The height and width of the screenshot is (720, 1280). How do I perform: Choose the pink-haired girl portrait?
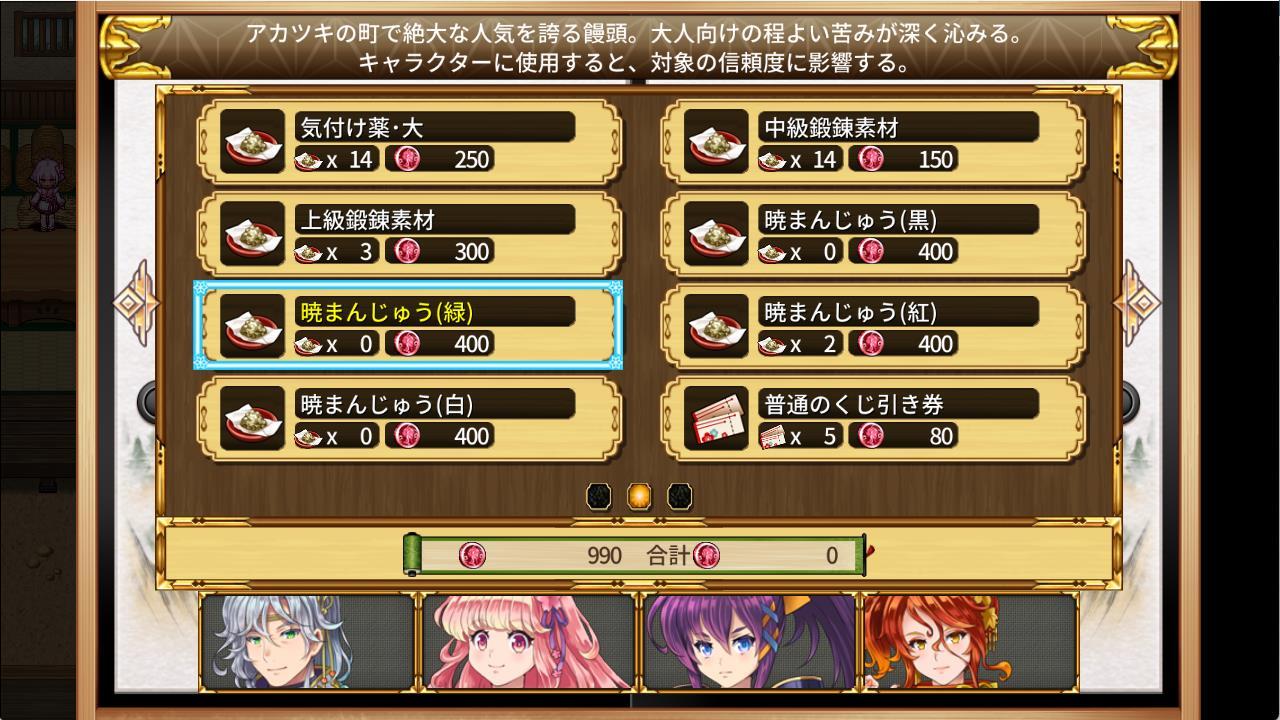pos(528,641)
